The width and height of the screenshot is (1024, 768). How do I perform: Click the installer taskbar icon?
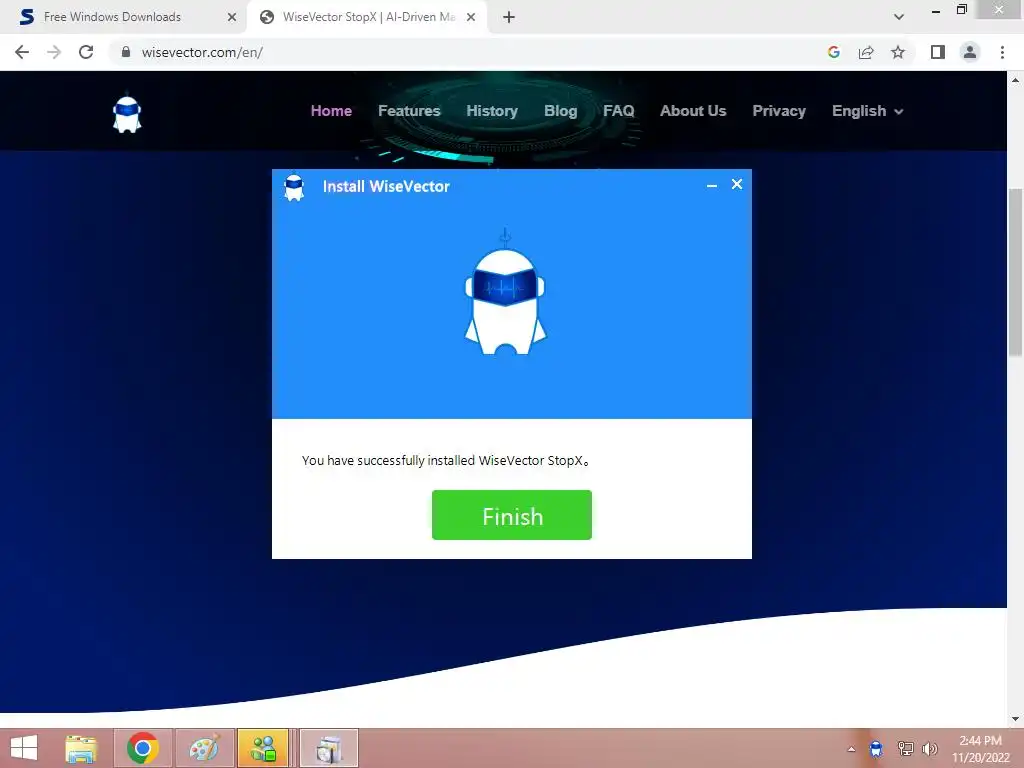click(328, 748)
